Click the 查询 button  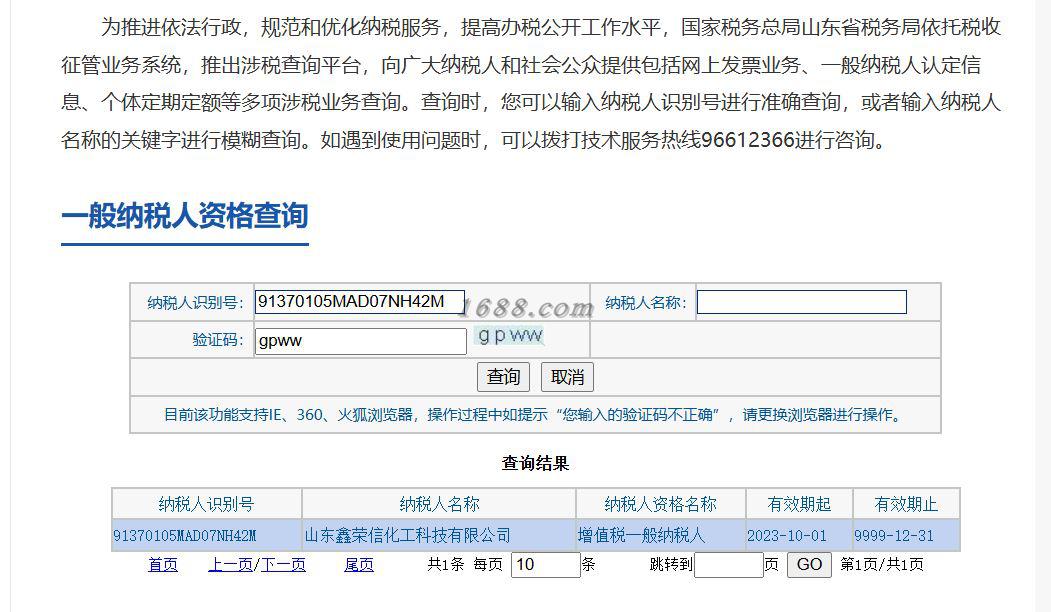coord(503,377)
